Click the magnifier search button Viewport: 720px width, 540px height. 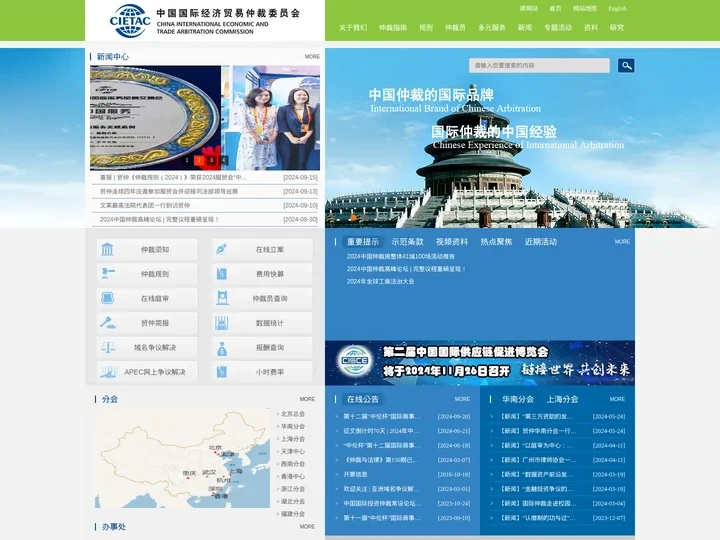[626, 66]
